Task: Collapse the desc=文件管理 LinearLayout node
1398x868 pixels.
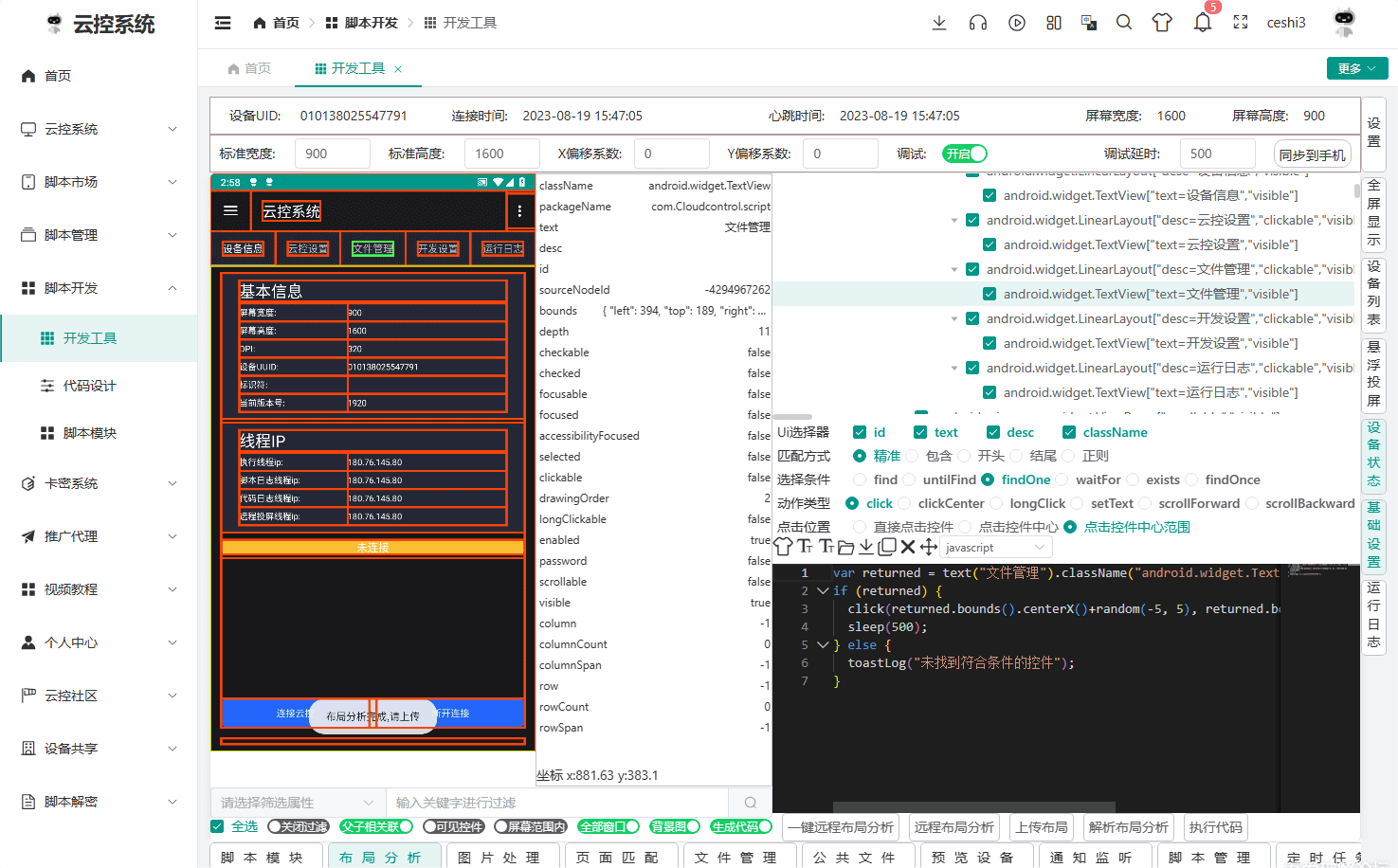Action: (954, 269)
